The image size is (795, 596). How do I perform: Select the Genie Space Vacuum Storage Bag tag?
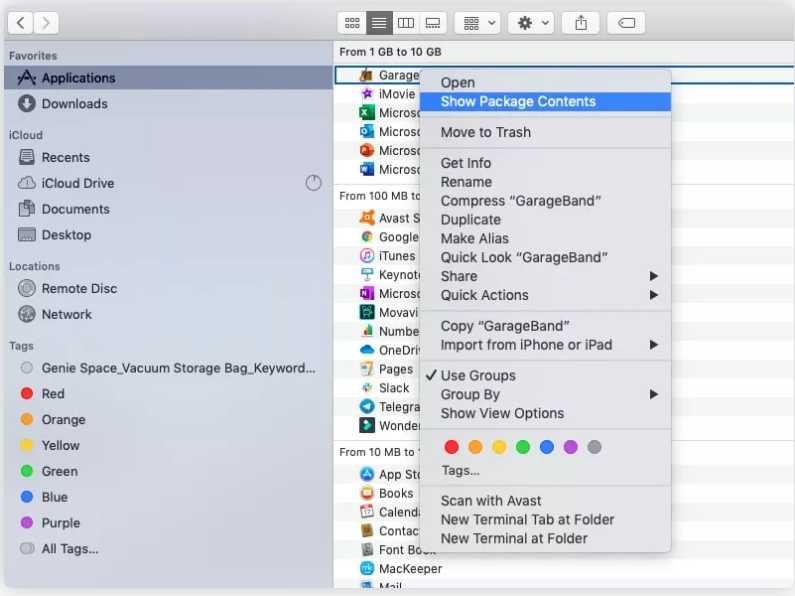pos(168,368)
